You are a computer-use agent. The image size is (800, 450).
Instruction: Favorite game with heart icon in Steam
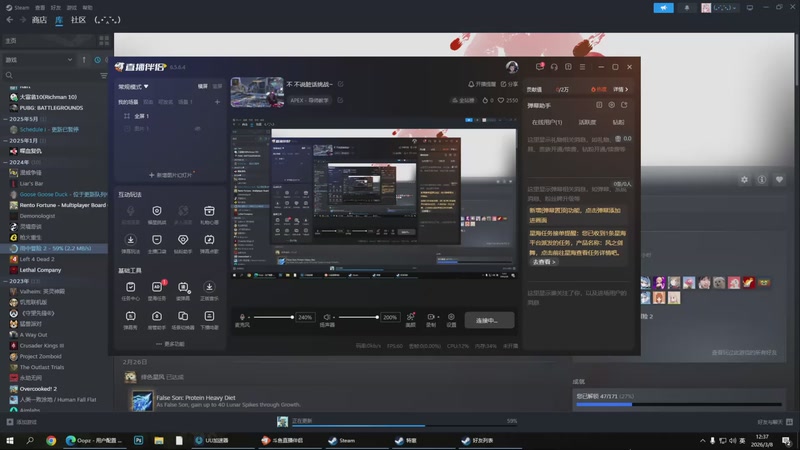pyautogui.click(x=779, y=180)
